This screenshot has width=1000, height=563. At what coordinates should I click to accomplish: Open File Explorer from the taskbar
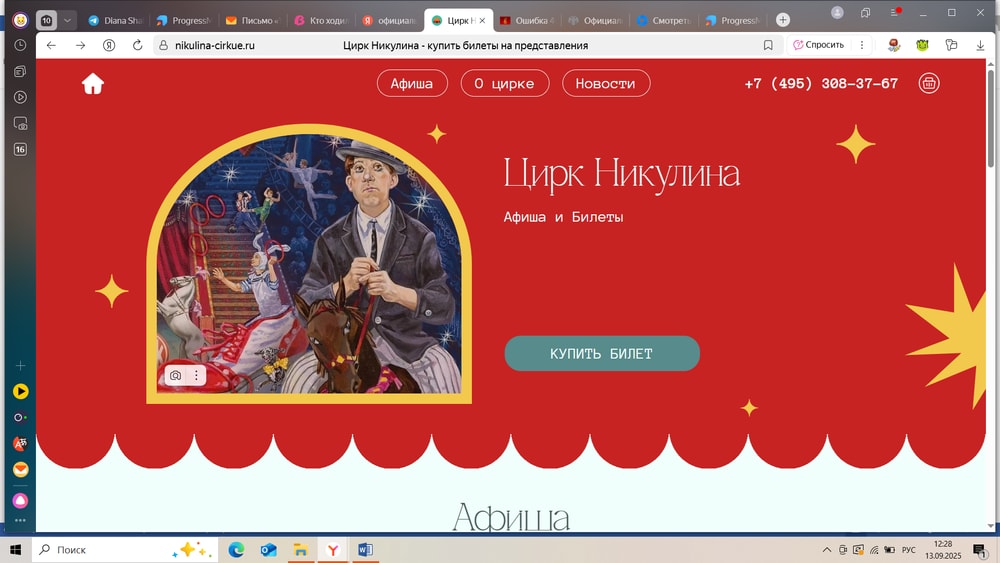tap(301, 550)
